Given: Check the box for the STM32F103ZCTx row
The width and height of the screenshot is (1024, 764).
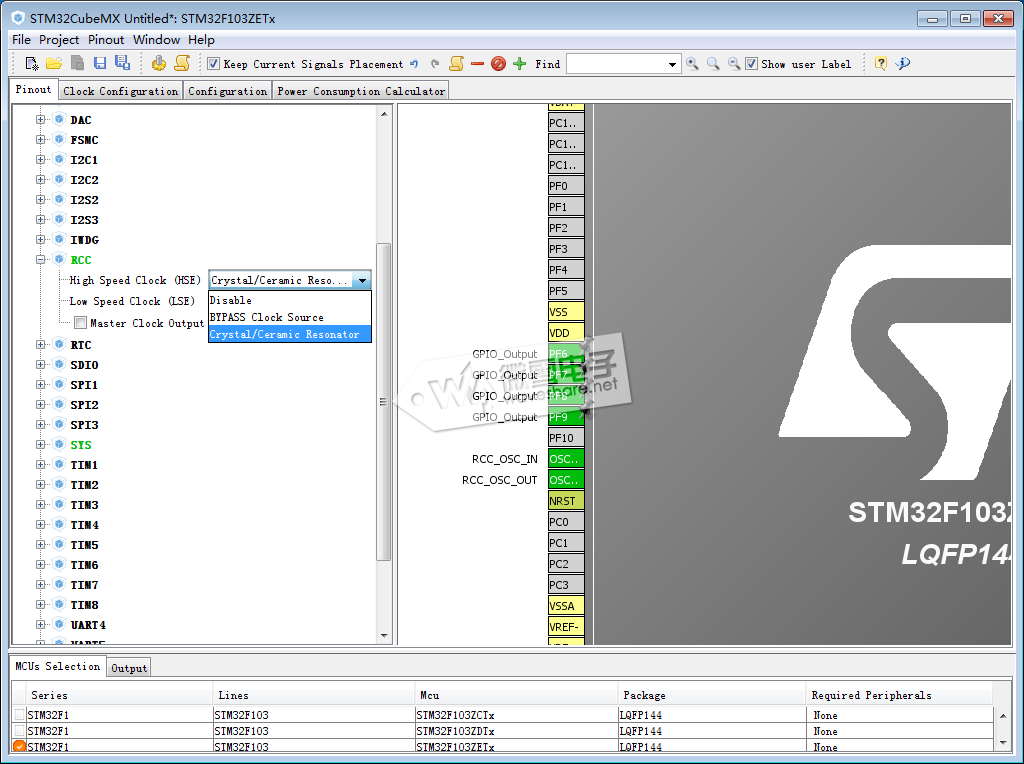Looking at the screenshot, I should click(x=20, y=714).
